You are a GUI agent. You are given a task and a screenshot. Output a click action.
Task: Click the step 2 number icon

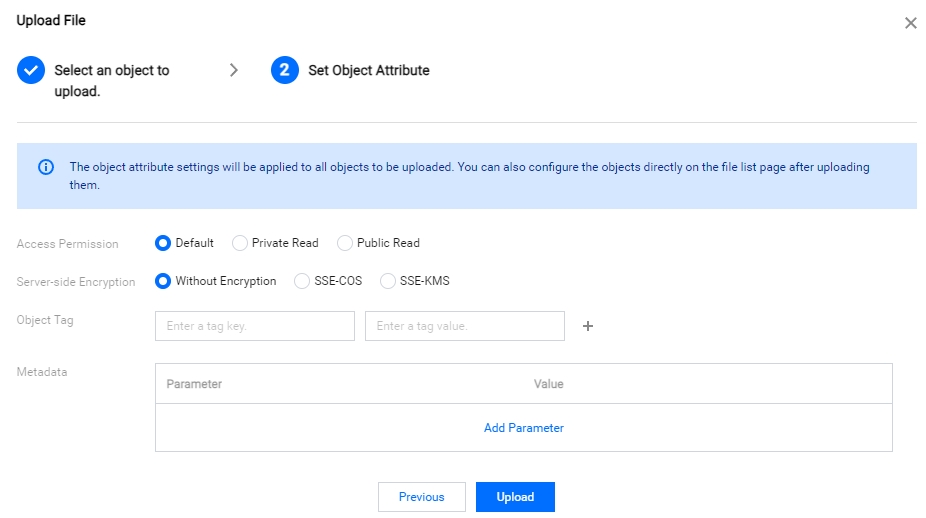pos(285,70)
